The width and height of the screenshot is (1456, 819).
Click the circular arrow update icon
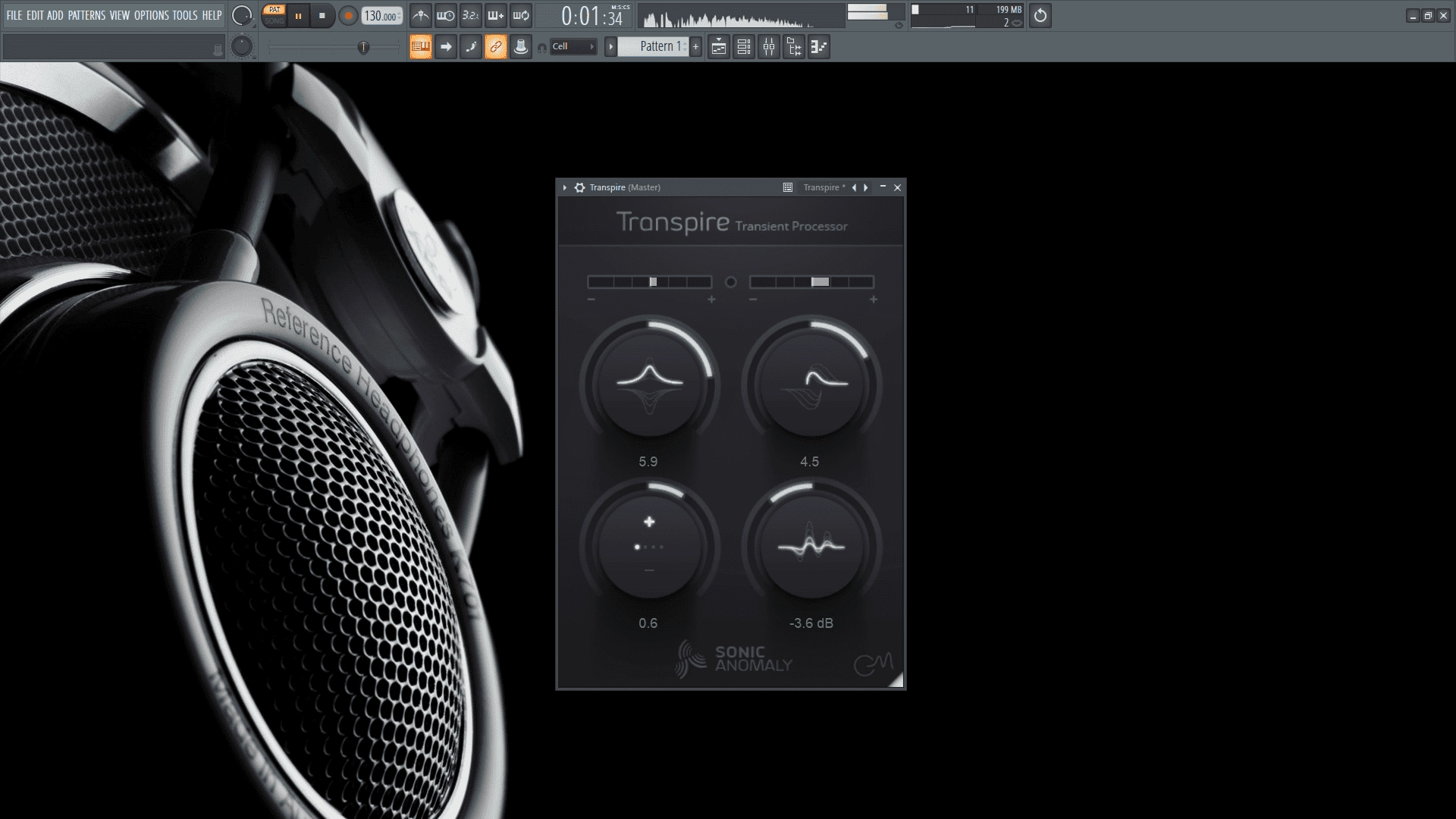click(1040, 16)
